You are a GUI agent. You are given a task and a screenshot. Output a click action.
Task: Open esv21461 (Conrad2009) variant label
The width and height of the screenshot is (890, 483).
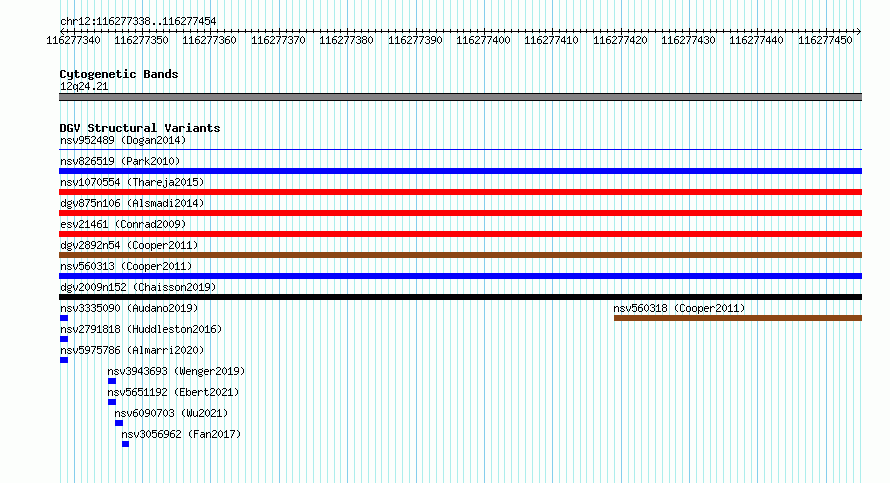(x=123, y=224)
